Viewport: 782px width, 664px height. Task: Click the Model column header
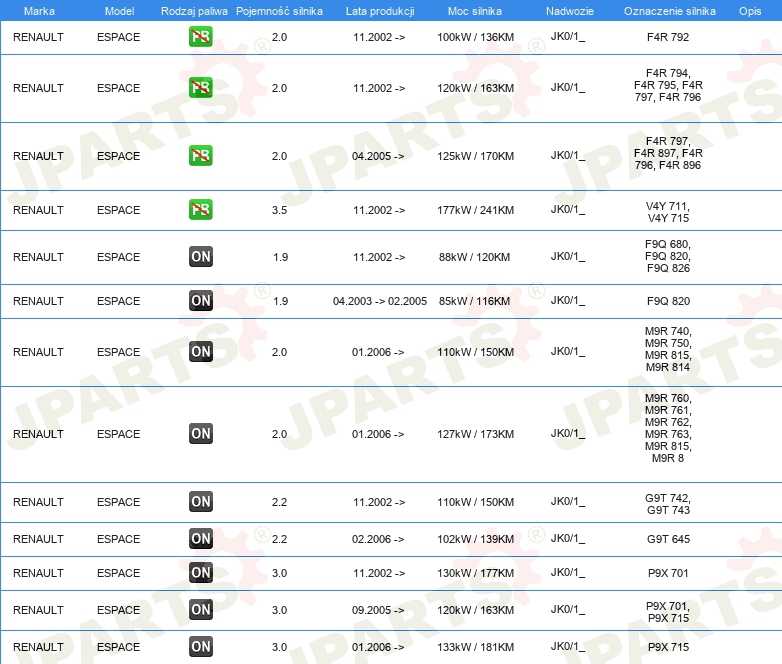click(119, 11)
